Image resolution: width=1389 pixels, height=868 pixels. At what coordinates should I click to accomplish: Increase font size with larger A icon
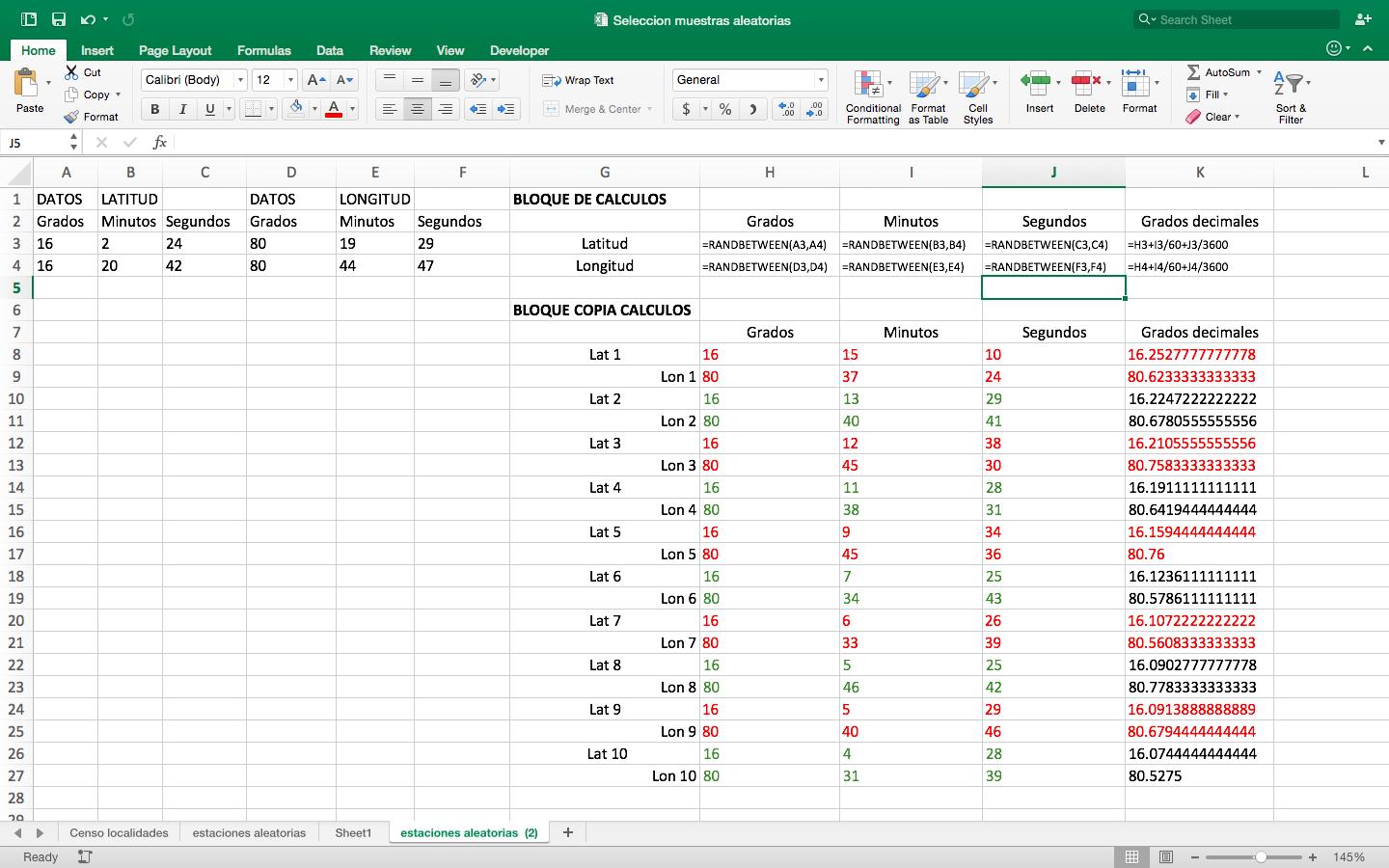coord(315,80)
